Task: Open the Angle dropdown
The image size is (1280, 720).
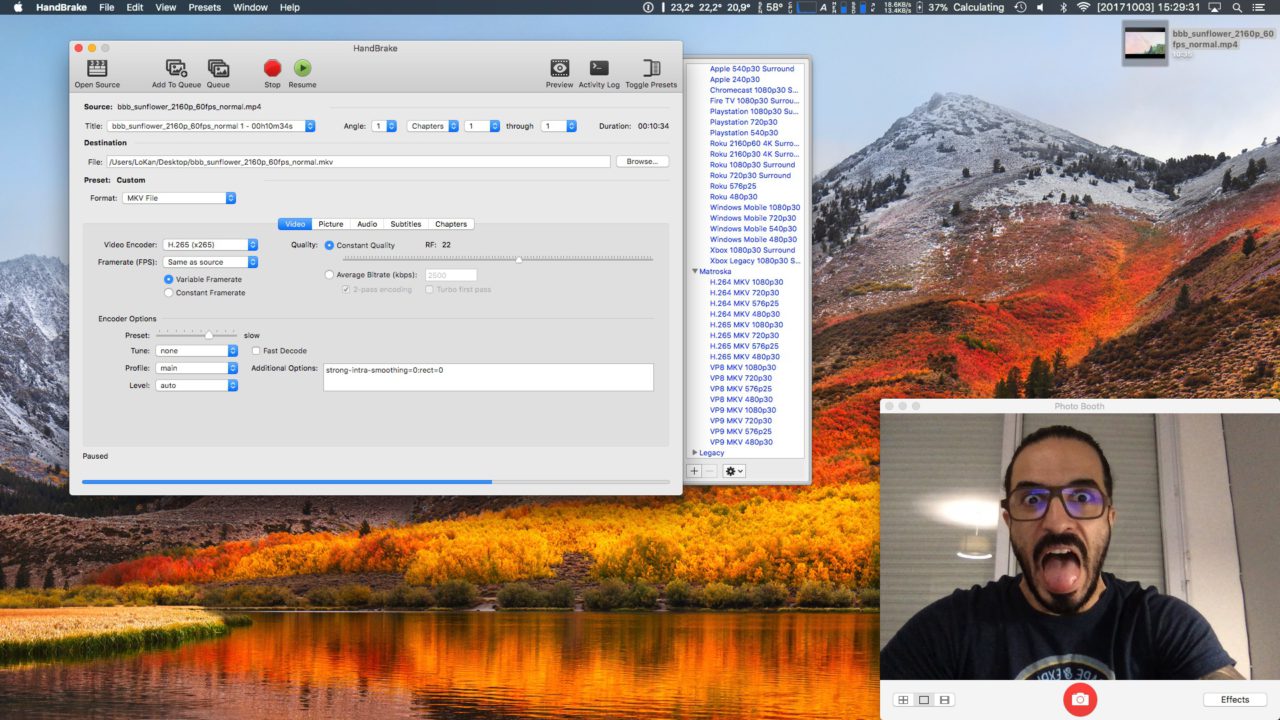Action: click(384, 126)
